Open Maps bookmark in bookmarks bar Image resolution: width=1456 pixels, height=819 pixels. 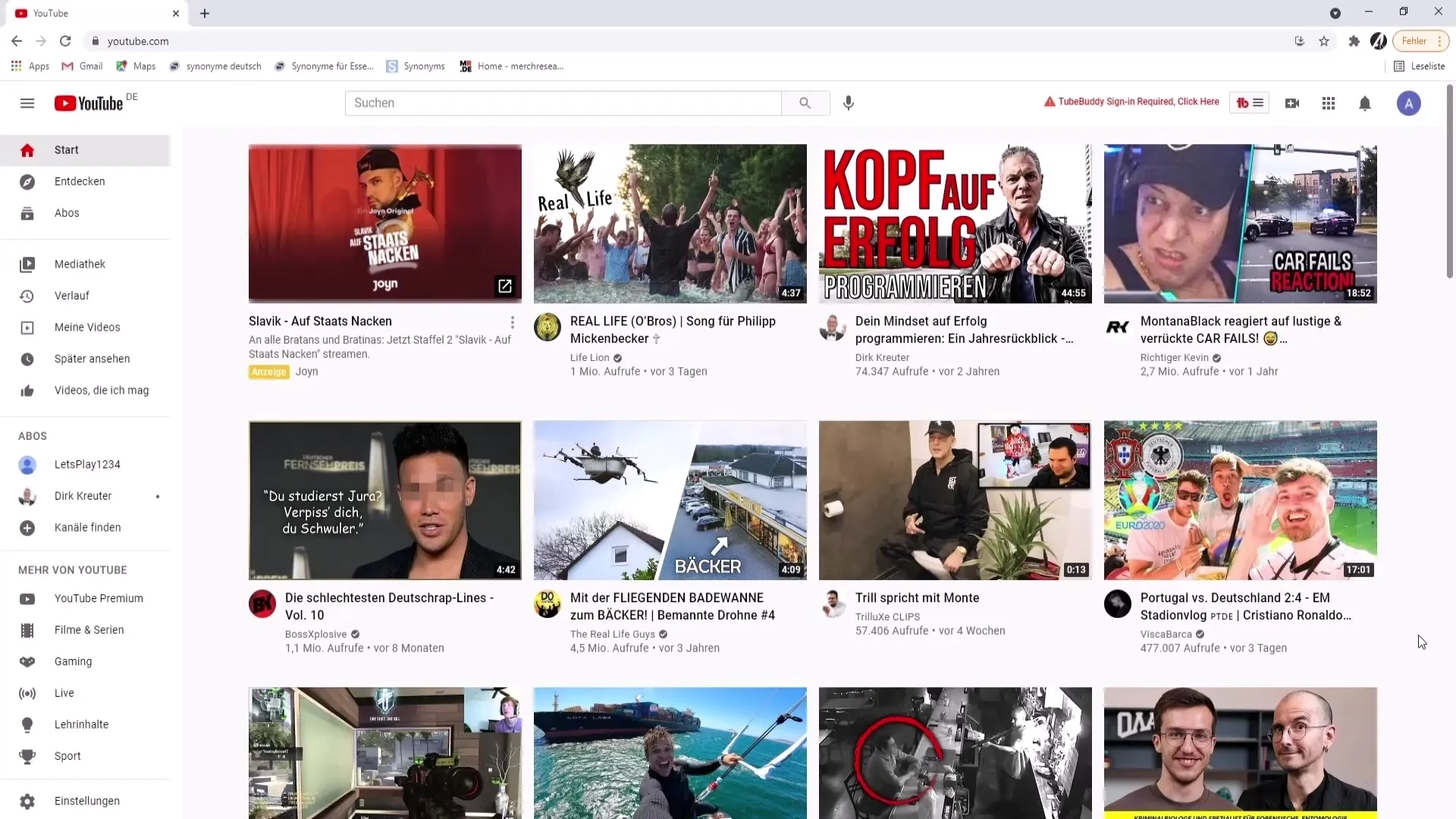(136, 66)
